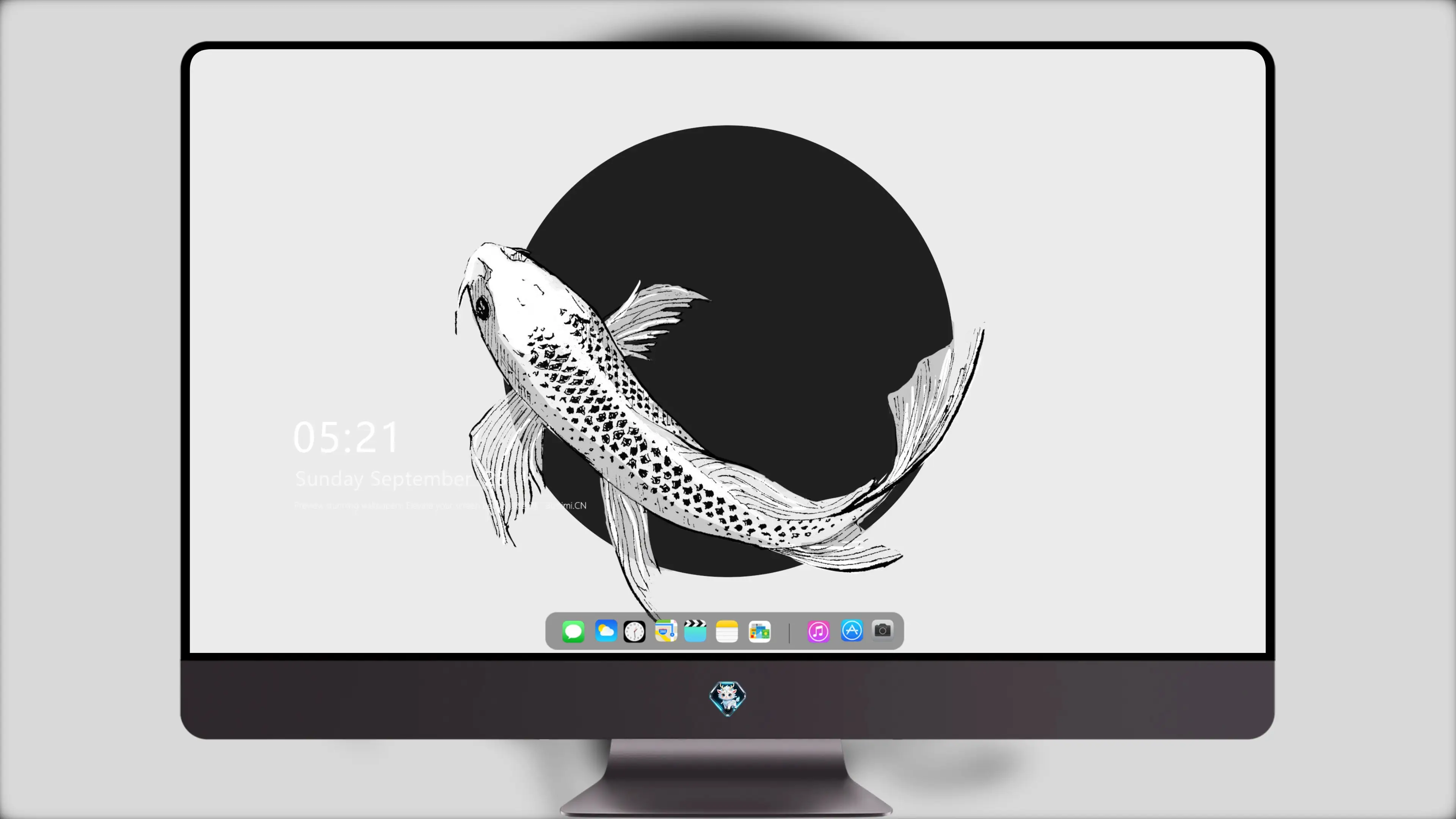1456x819 pixels.
Task: Launch the Videos clapperboard app
Action: point(695,631)
